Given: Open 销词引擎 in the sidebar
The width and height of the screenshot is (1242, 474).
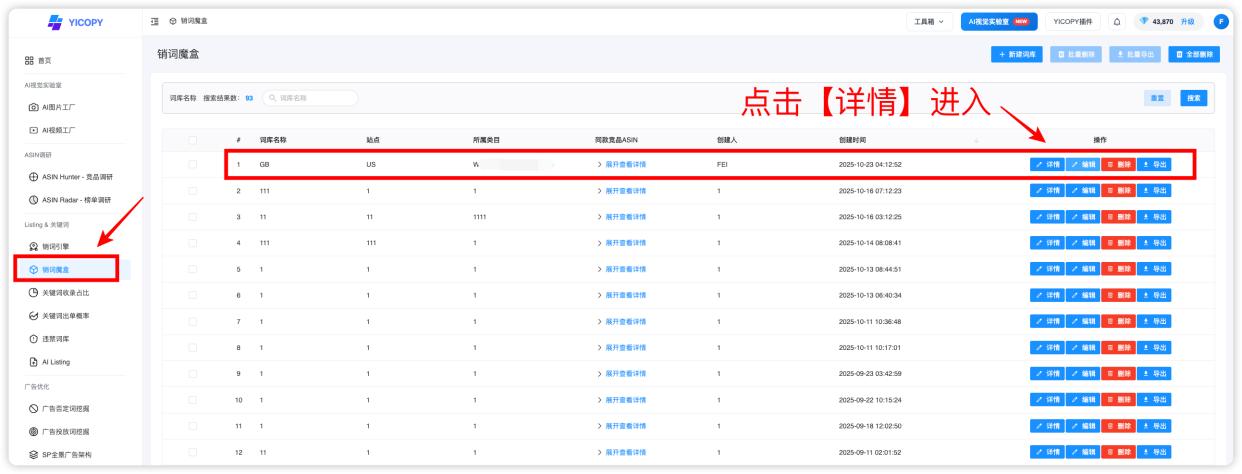Looking at the screenshot, I should (x=49, y=246).
